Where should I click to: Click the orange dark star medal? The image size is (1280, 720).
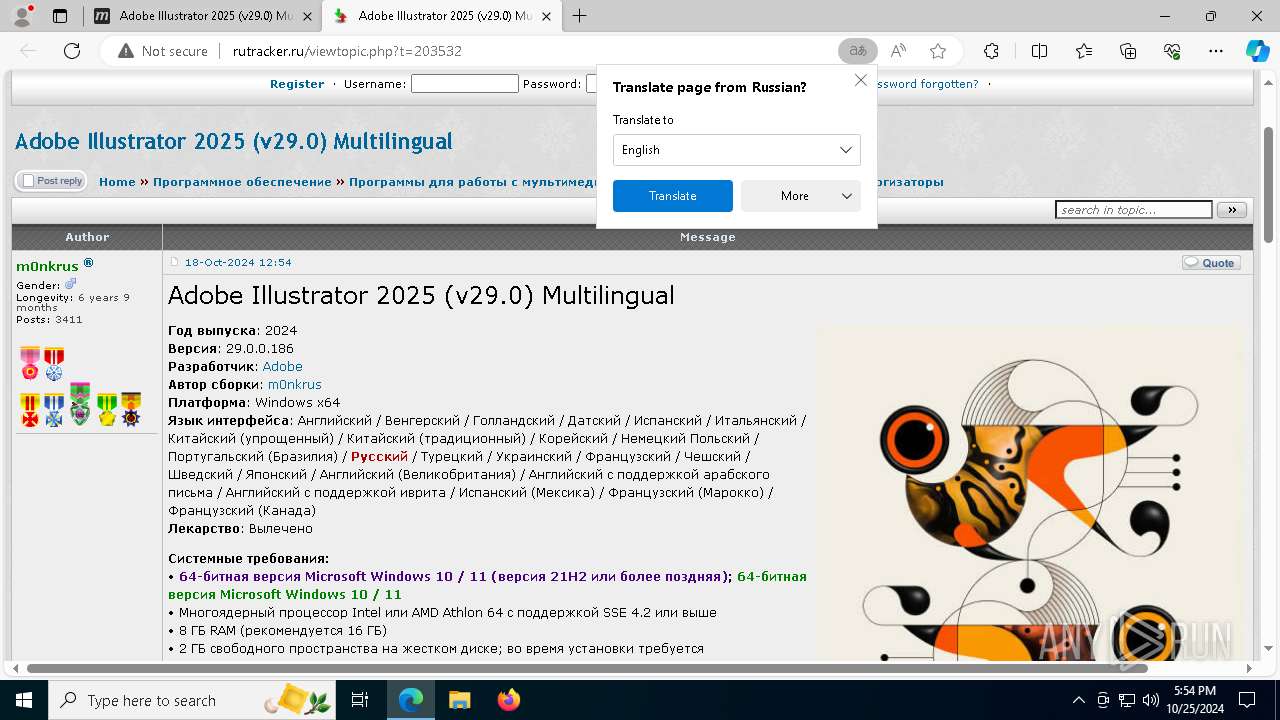coord(131,410)
